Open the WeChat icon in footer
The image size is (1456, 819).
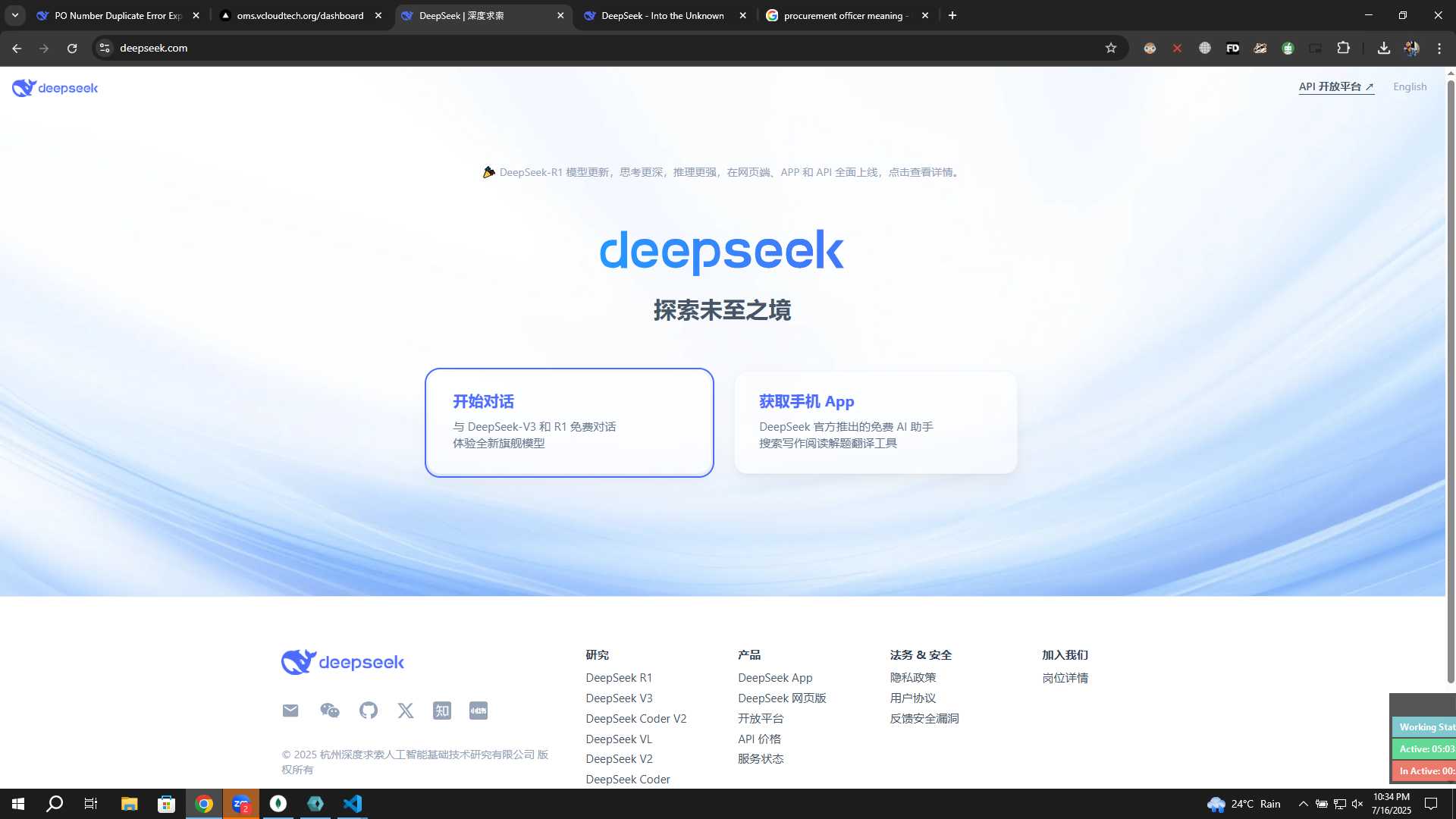[330, 711]
